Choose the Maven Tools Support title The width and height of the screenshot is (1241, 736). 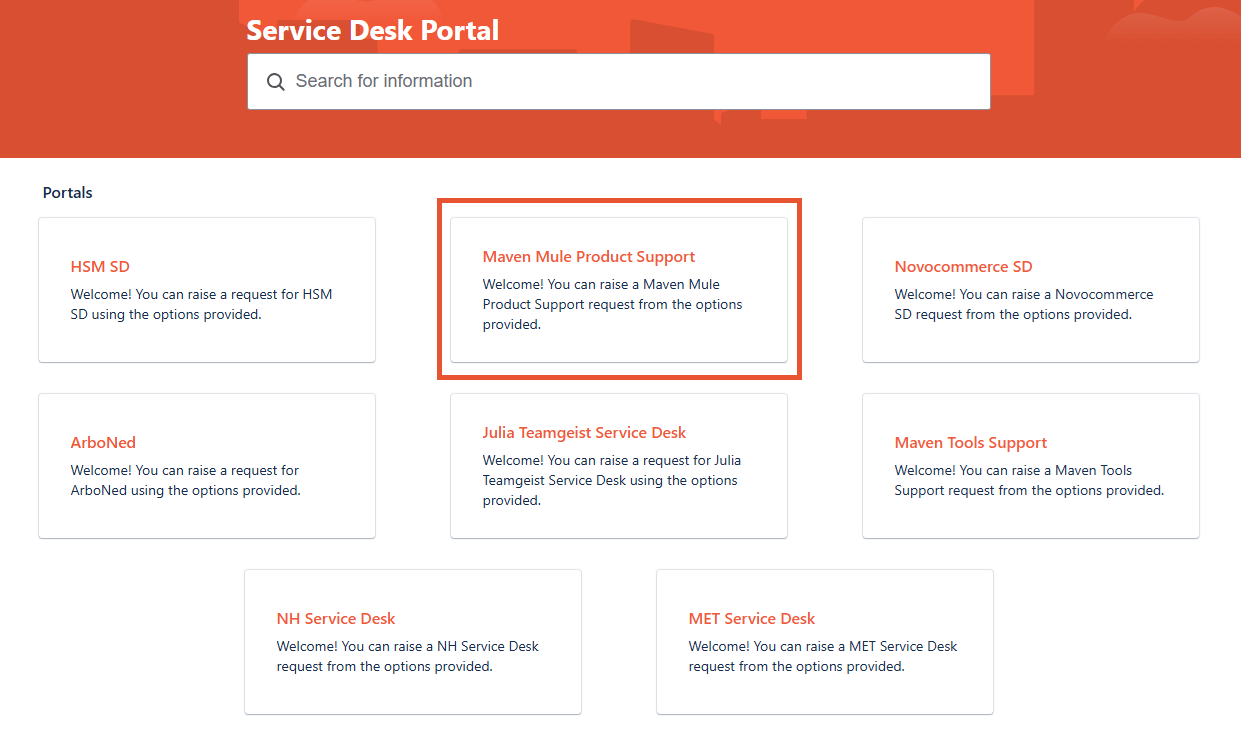tap(970, 443)
